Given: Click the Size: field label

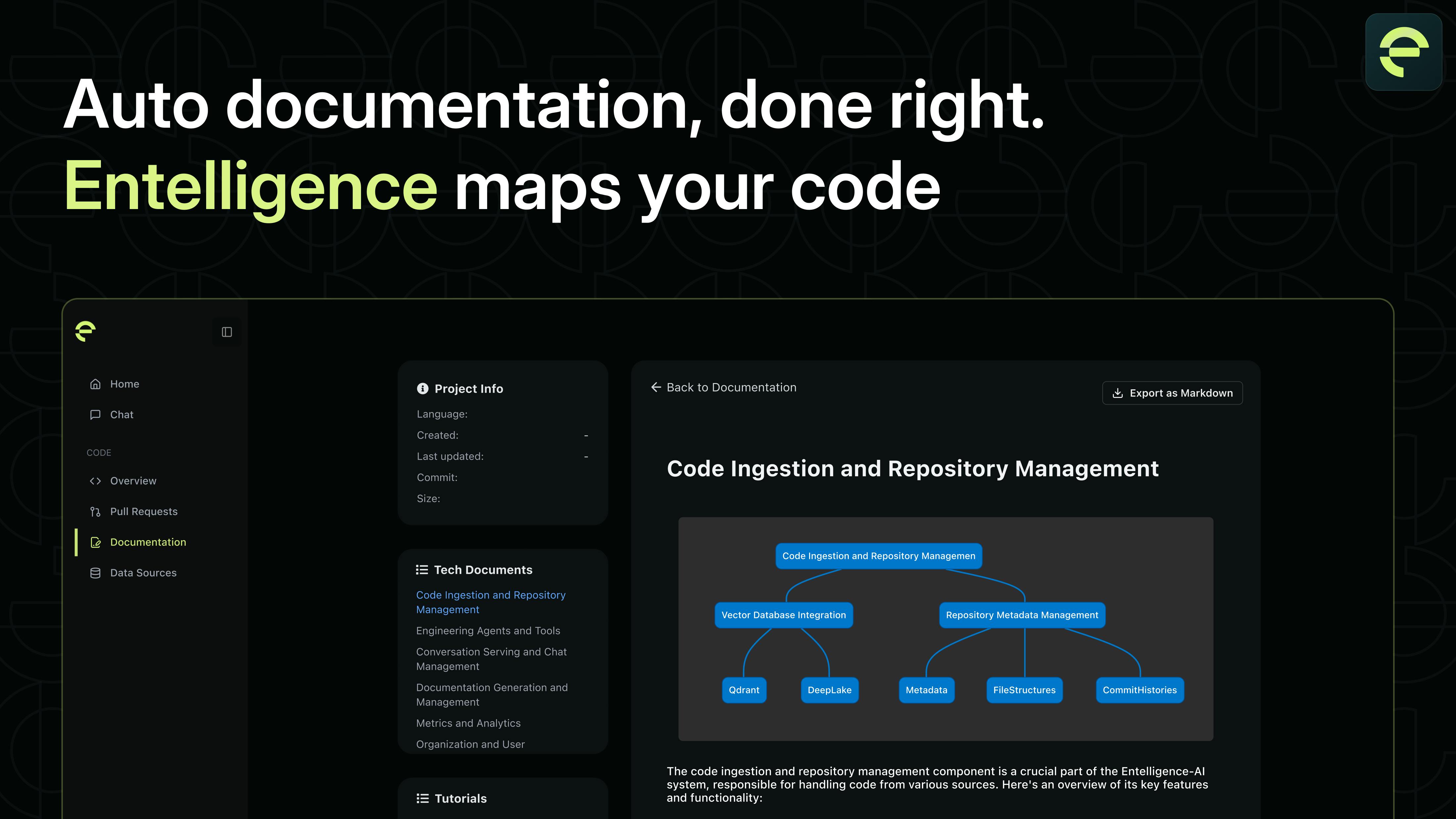Looking at the screenshot, I should (x=428, y=499).
